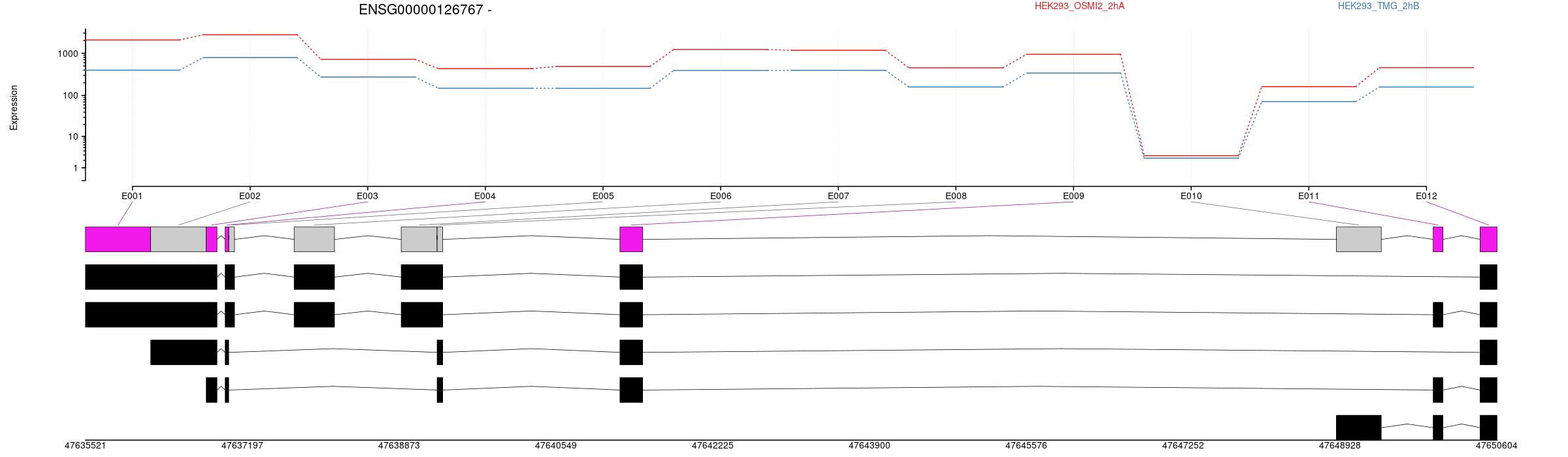1568x457 pixels.
Task: Select the magenta E012 exon block at right end
Action: (x=1488, y=239)
